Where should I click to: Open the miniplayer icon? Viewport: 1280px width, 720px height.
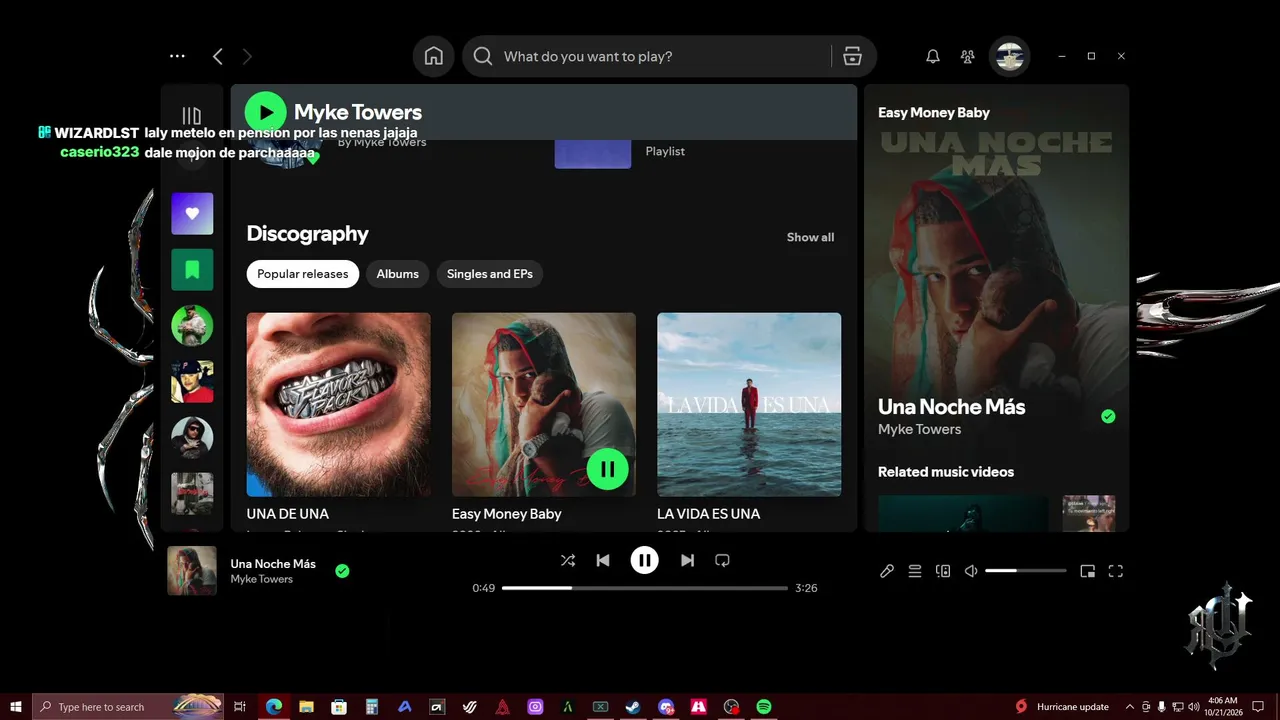1088,571
